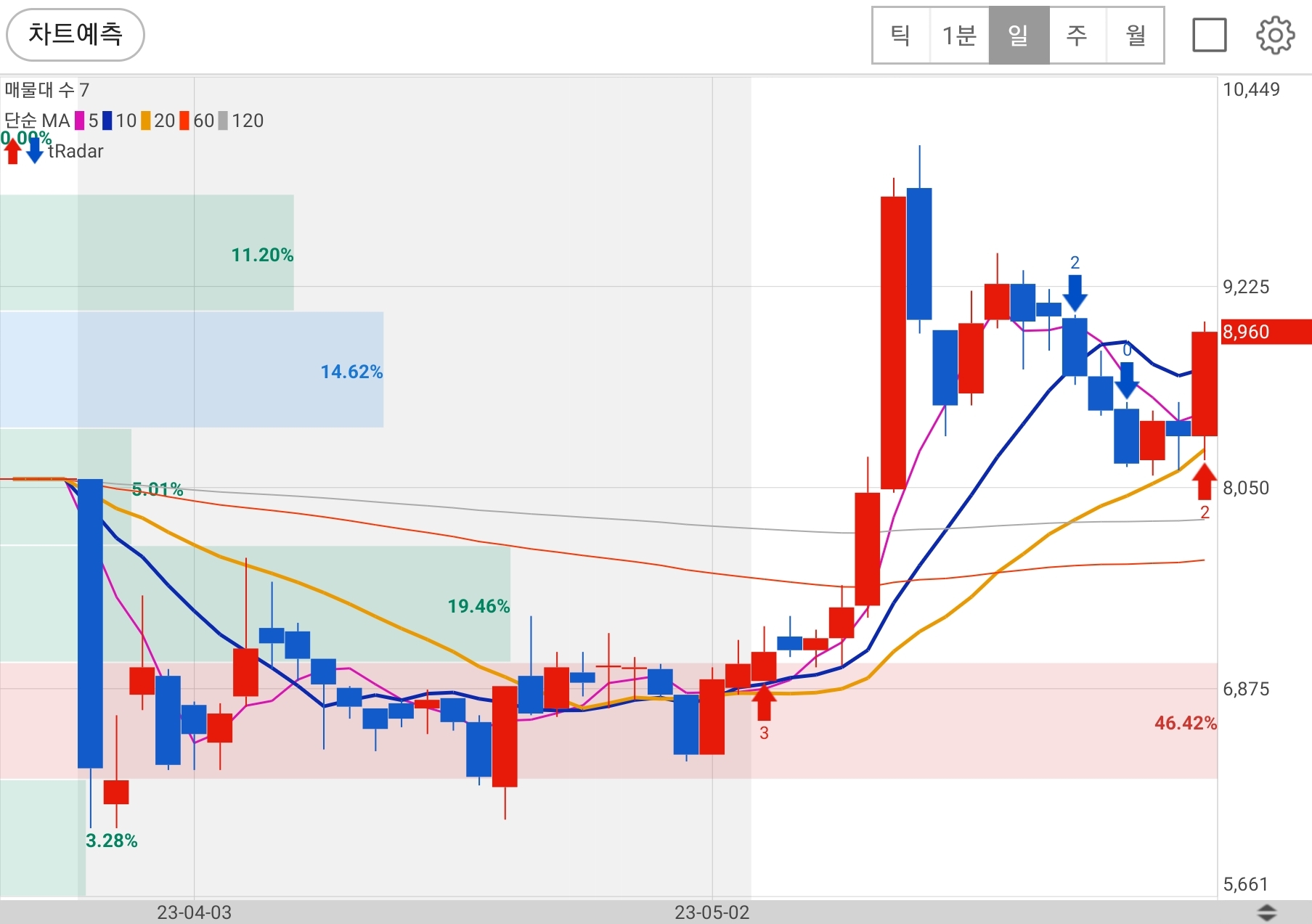Click the tRadar indicator label

(76, 151)
